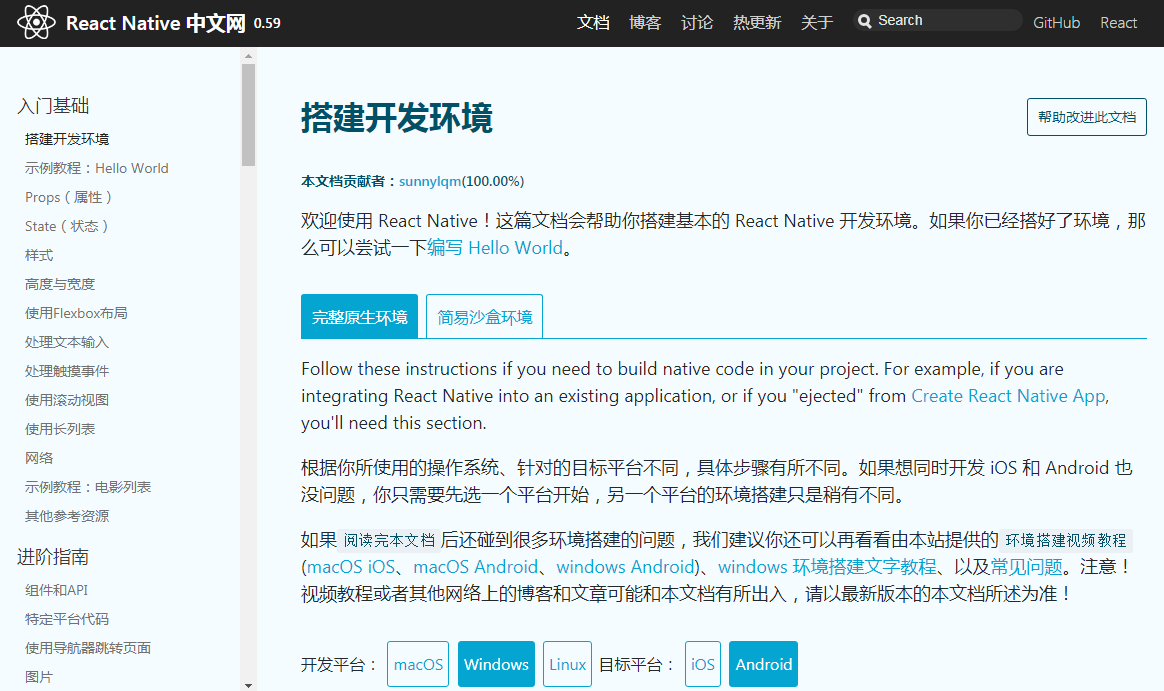This screenshot has height=691, width=1164.
Task: Open sidebar item 使用Flexbox布局
Action: [76, 313]
